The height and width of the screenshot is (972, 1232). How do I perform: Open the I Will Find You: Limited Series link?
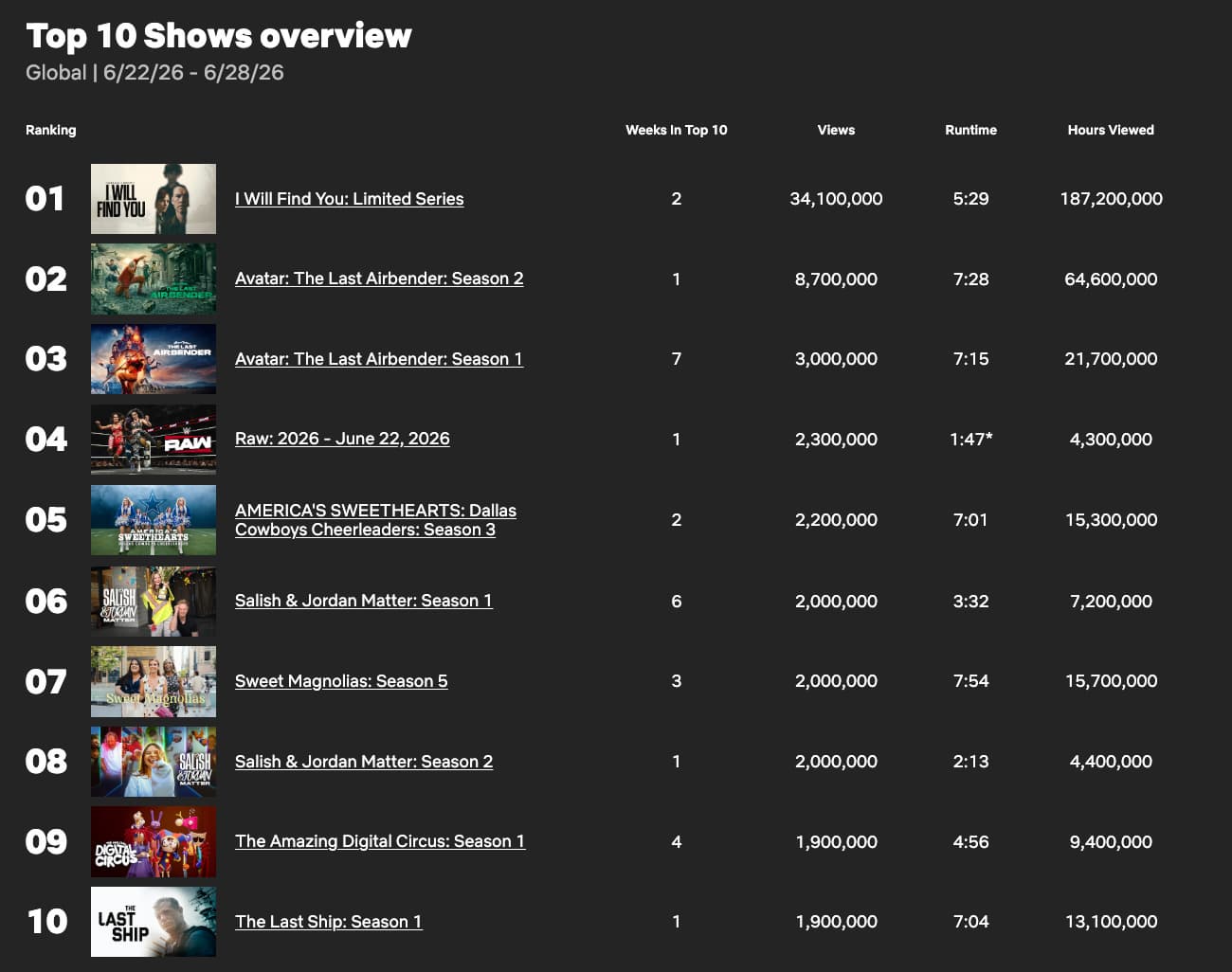coord(349,199)
